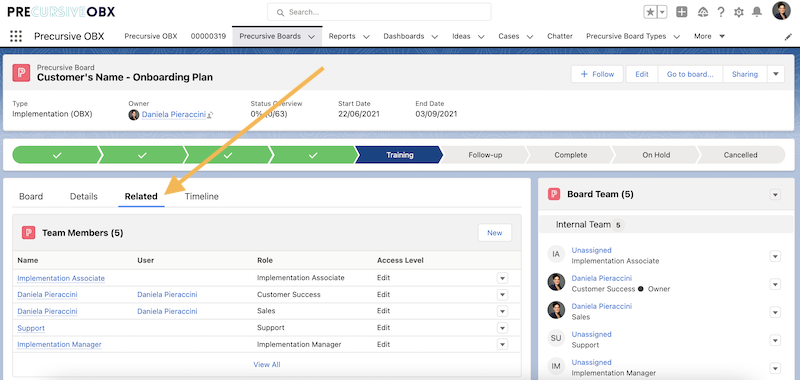The image size is (800, 380).
Task: Follow this board record
Action: pyautogui.click(x=597, y=74)
